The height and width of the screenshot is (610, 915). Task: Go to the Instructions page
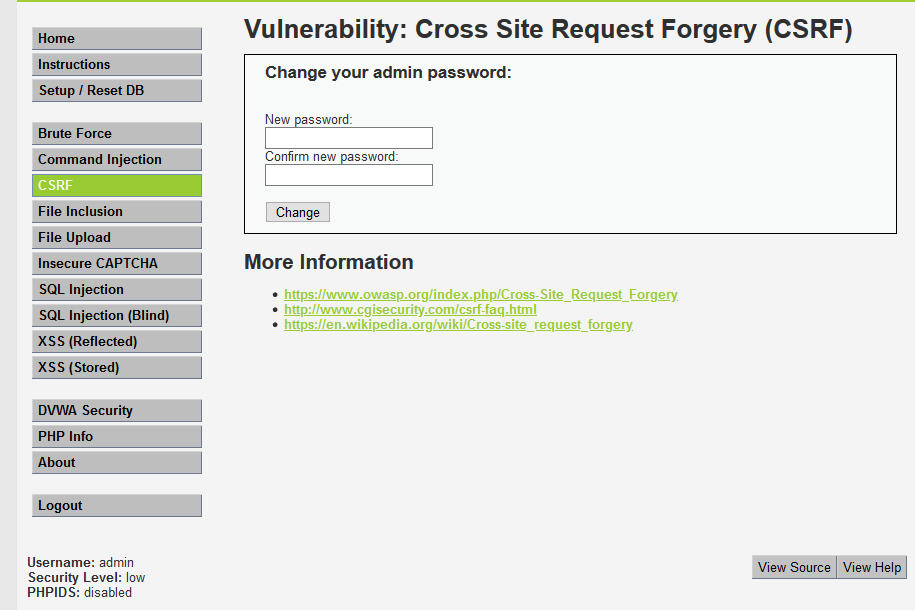point(116,65)
